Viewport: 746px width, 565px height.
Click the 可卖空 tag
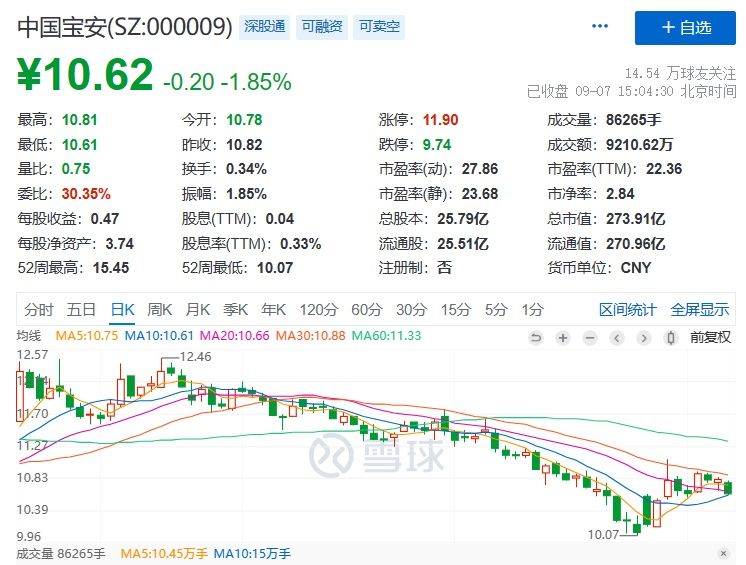click(379, 27)
